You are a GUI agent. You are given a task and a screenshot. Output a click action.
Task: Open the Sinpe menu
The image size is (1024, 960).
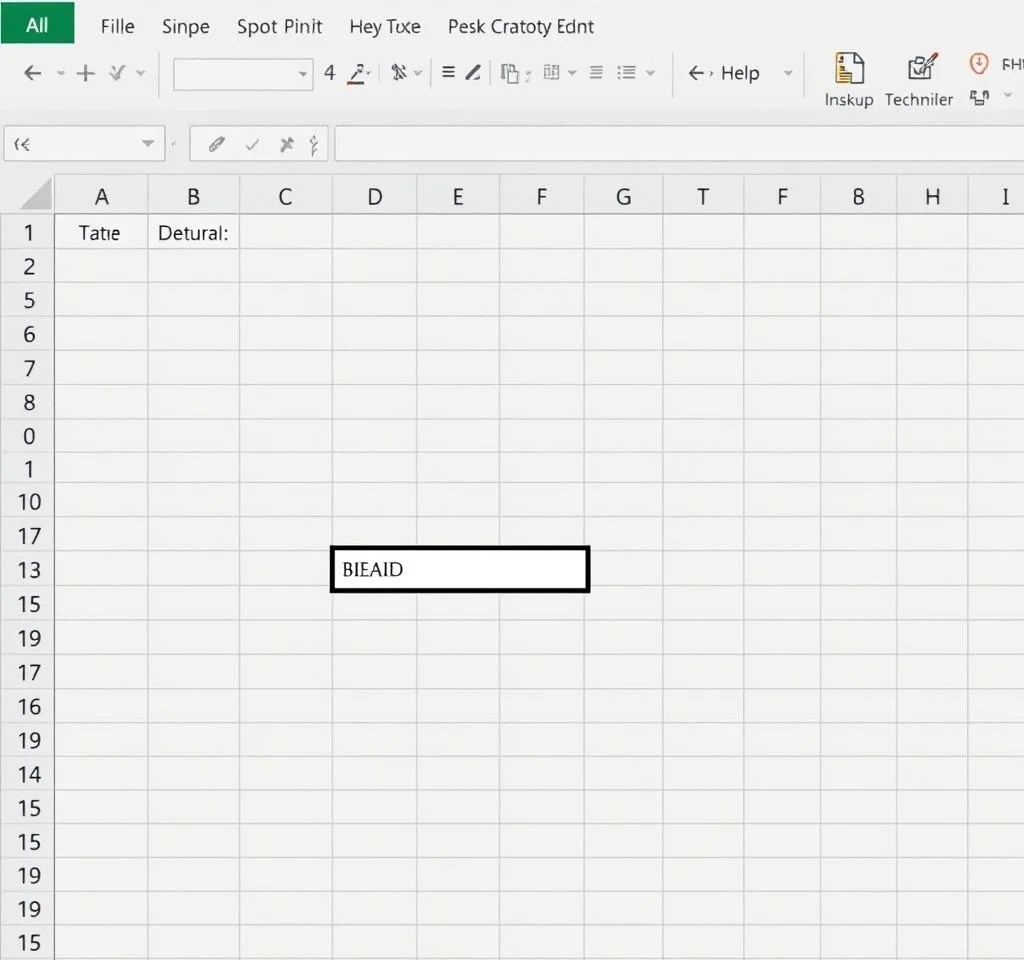click(186, 27)
